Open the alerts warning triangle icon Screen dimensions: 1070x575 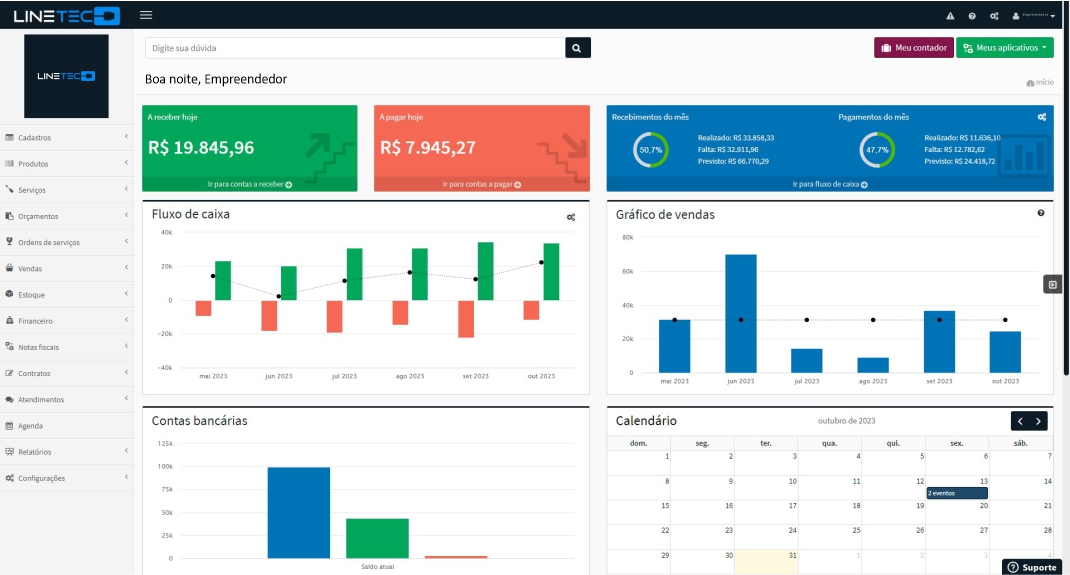tap(950, 16)
